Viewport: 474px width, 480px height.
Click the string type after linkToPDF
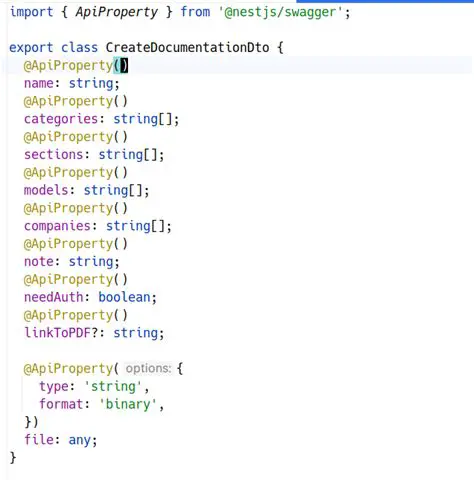(135, 333)
